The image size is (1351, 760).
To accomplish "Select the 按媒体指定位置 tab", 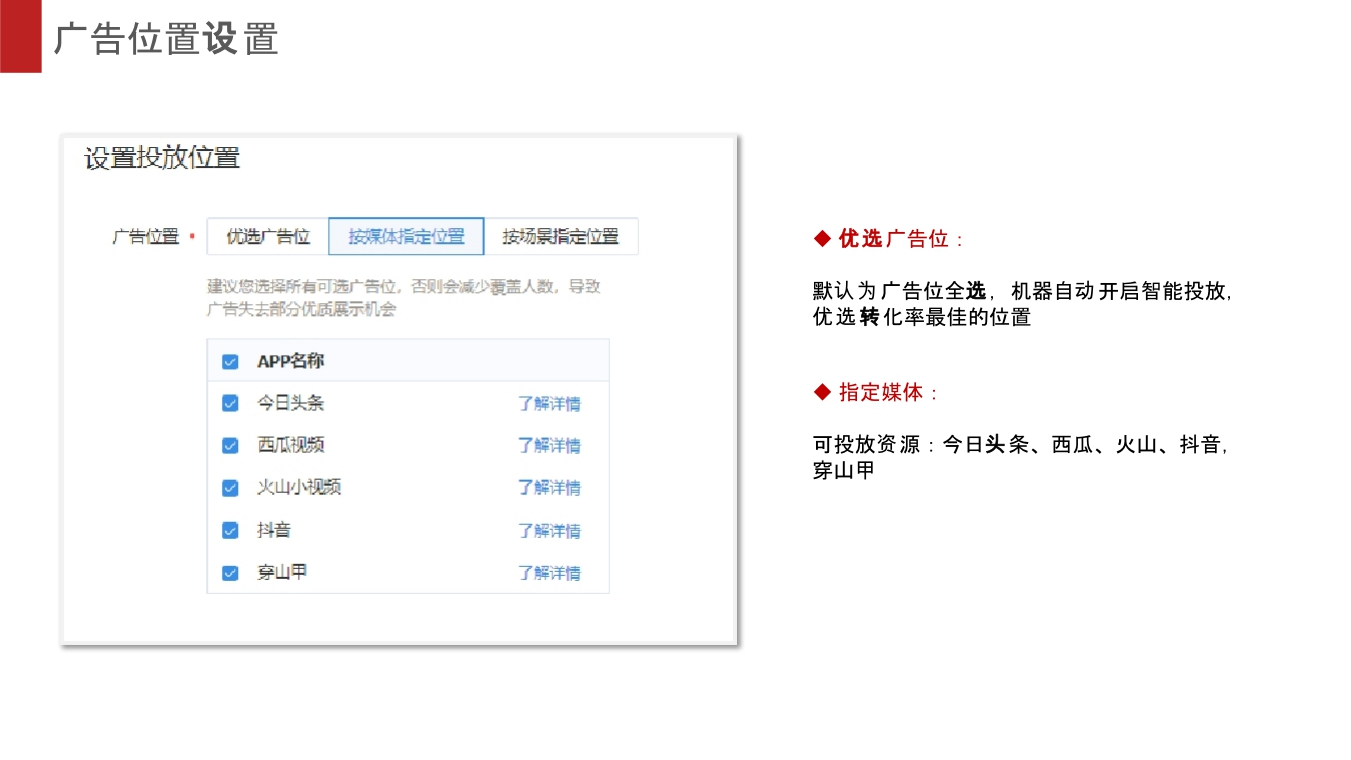I will click(x=404, y=236).
